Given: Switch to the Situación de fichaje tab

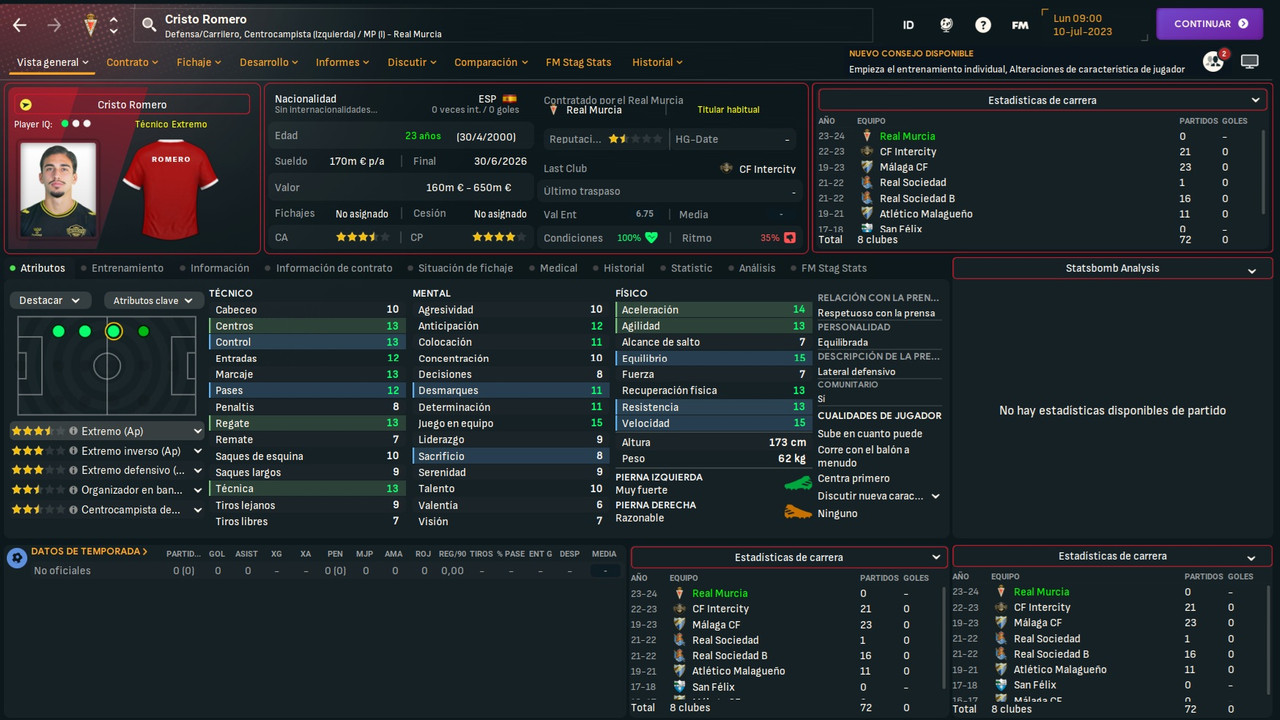Looking at the screenshot, I should point(465,268).
